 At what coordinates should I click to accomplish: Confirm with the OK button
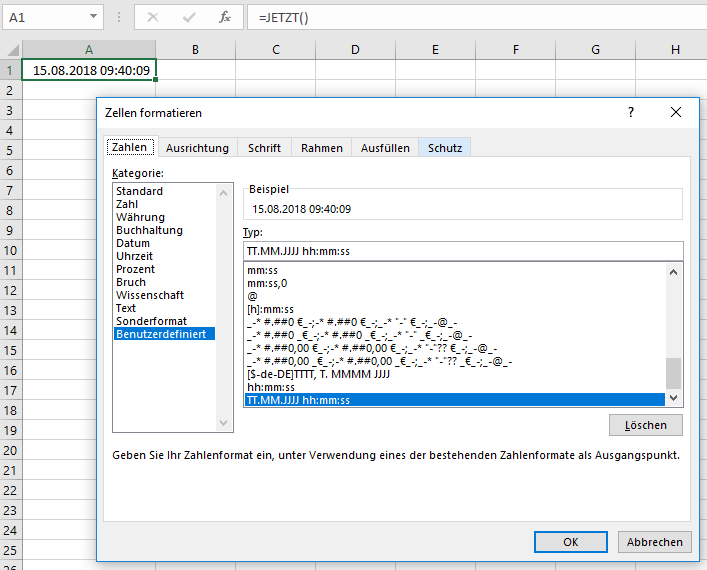pyautogui.click(x=570, y=542)
